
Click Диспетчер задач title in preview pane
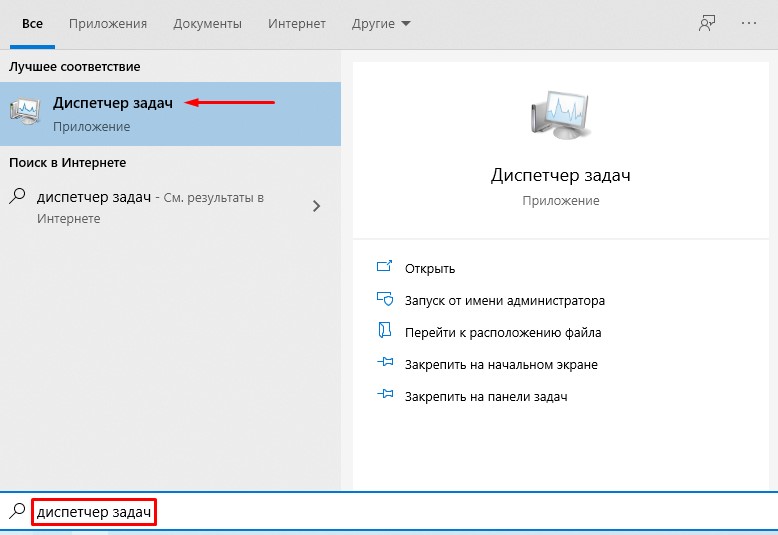point(561,175)
